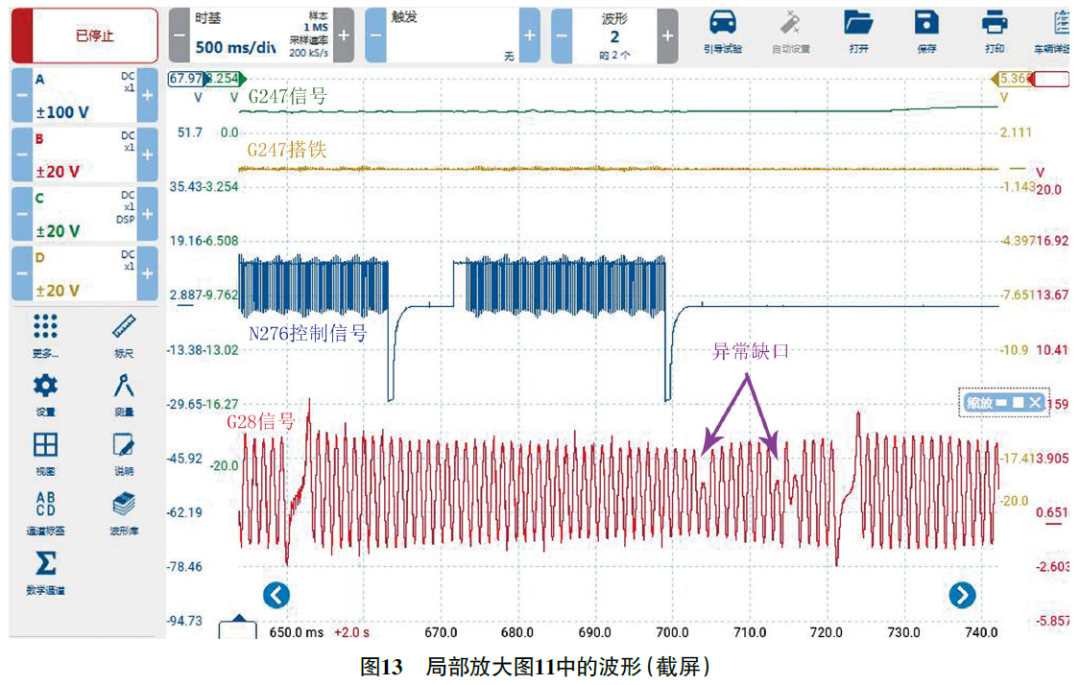Open the 引导试验 guided tests car icon

tap(723, 32)
